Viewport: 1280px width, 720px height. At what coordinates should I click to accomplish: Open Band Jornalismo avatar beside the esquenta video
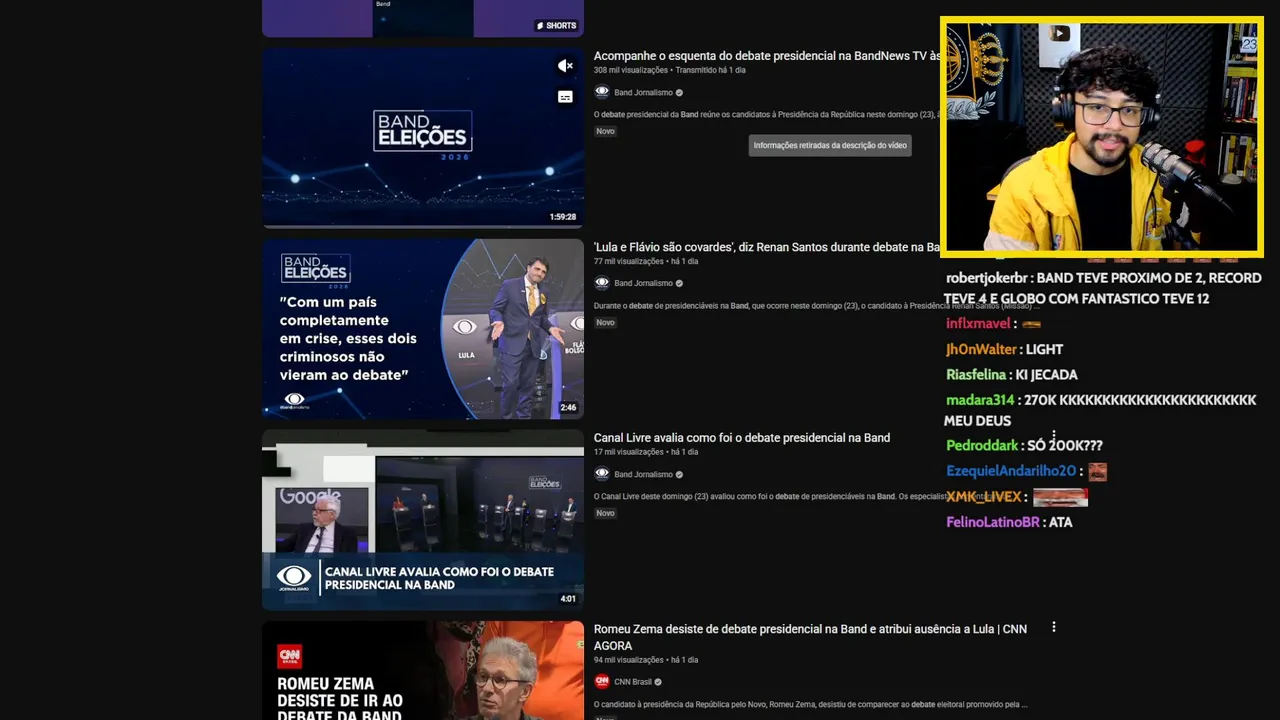pos(602,92)
